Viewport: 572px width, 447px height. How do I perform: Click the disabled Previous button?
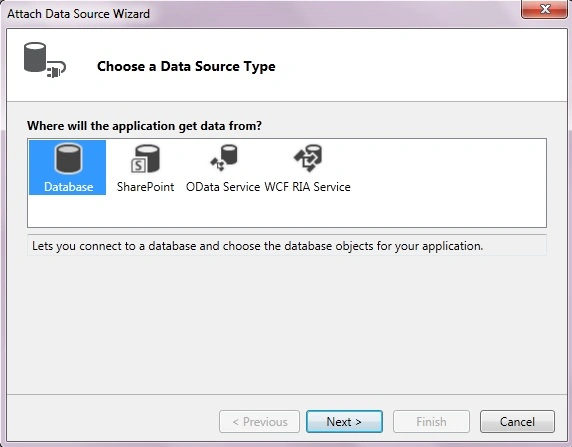pos(259,422)
